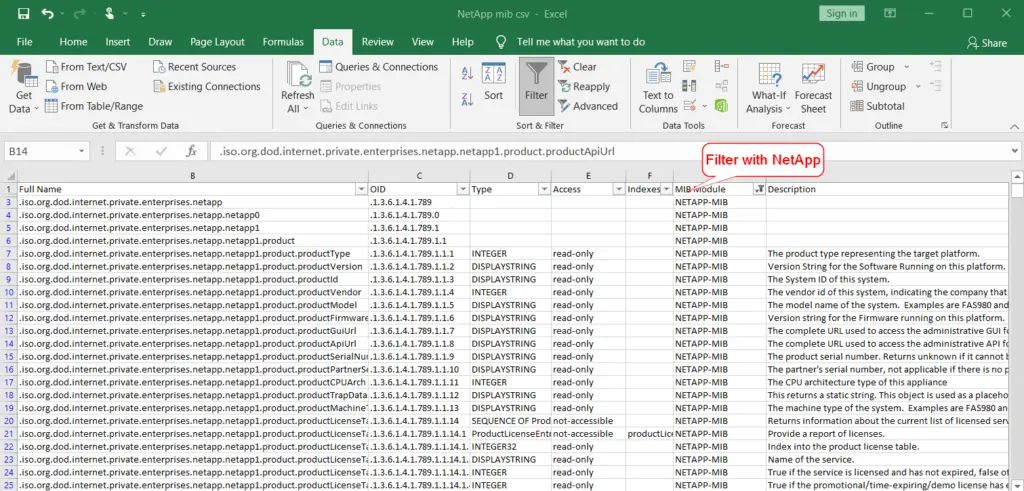Image resolution: width=1024 pixels, height=491 pixels.
Task: Open Type column filter dropdown
Action: click(543, 189)
